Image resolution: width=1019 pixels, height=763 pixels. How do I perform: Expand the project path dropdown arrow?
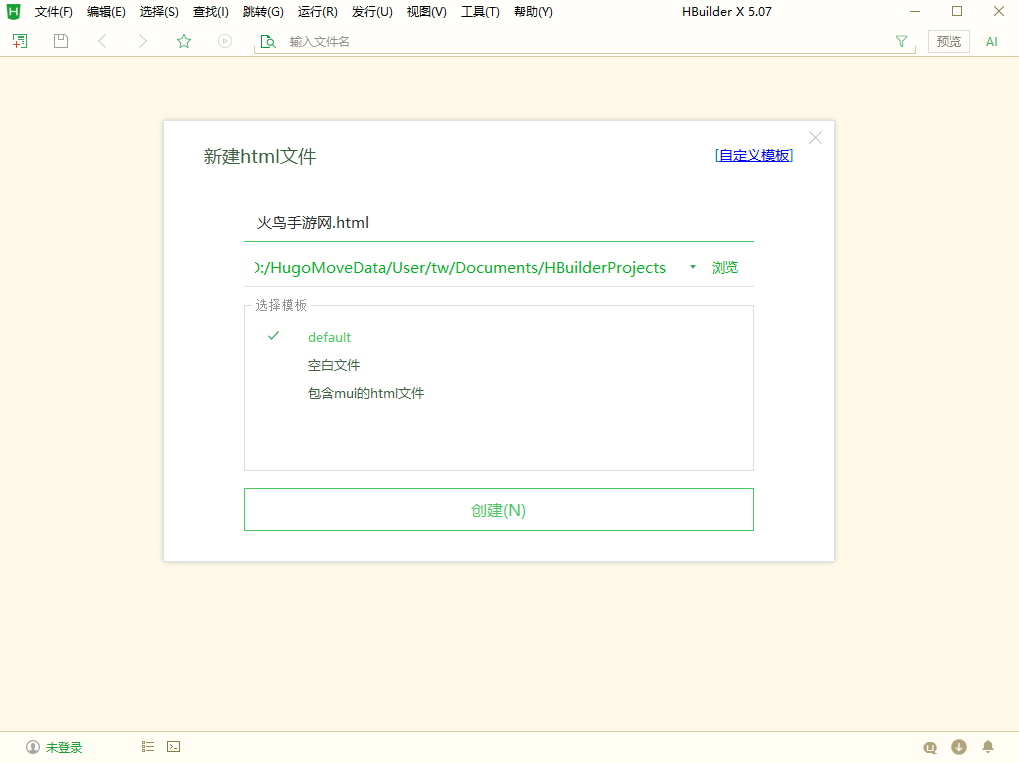(x=693, y=267)
